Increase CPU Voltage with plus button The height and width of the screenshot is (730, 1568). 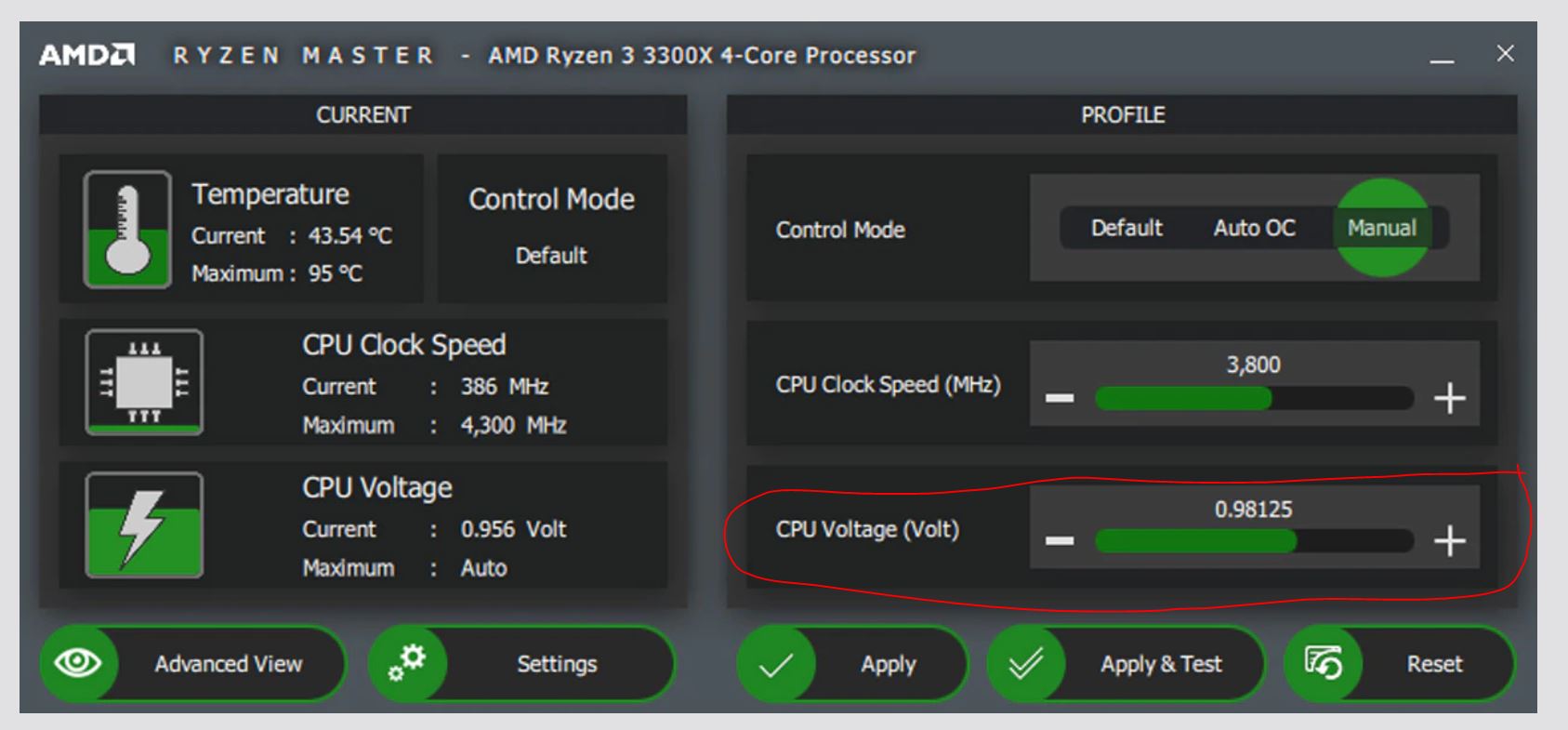pyautogui.click(x=1449, y=540)
